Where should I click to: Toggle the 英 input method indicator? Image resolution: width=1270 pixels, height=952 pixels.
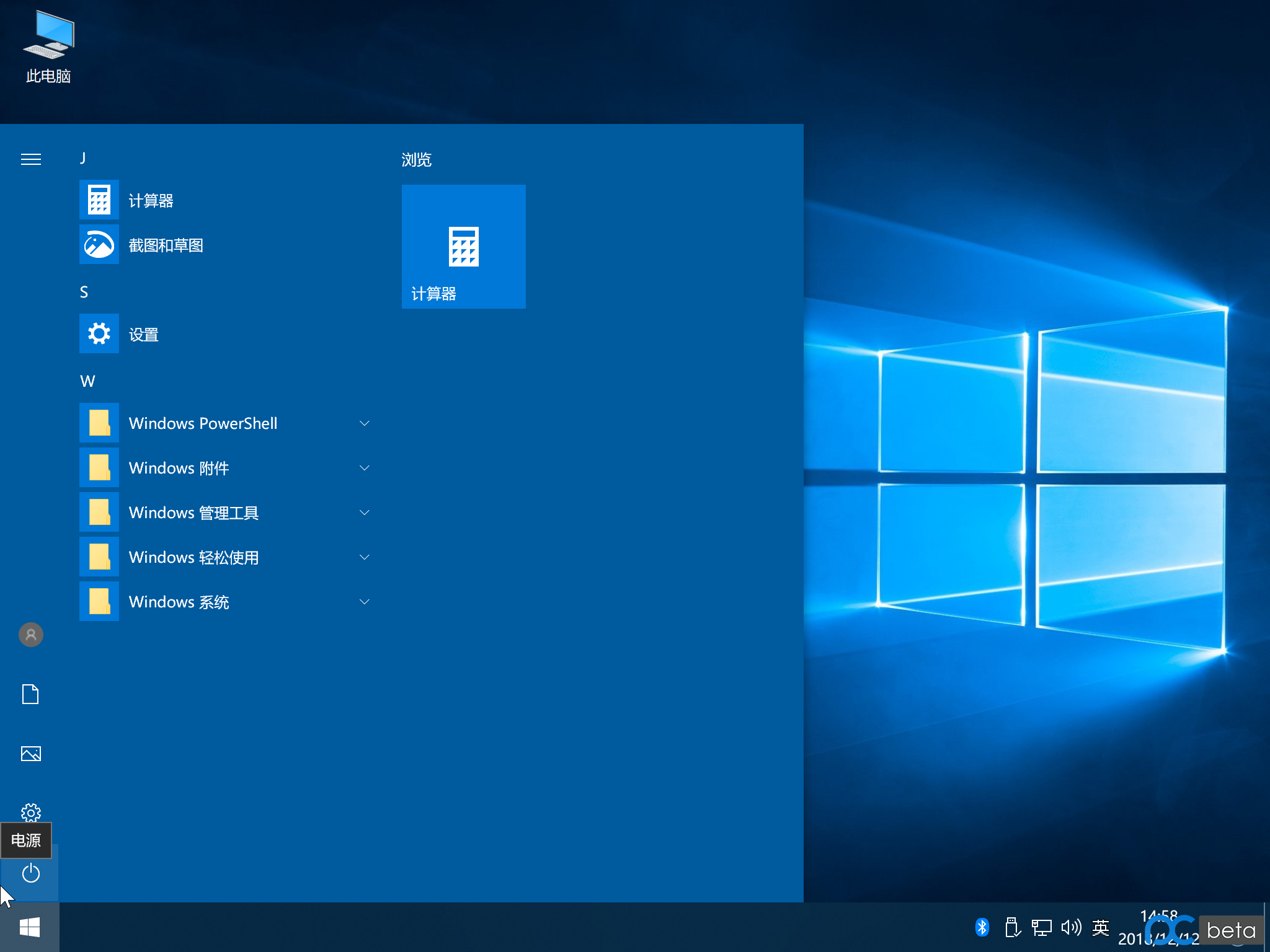click(1101, 927)
